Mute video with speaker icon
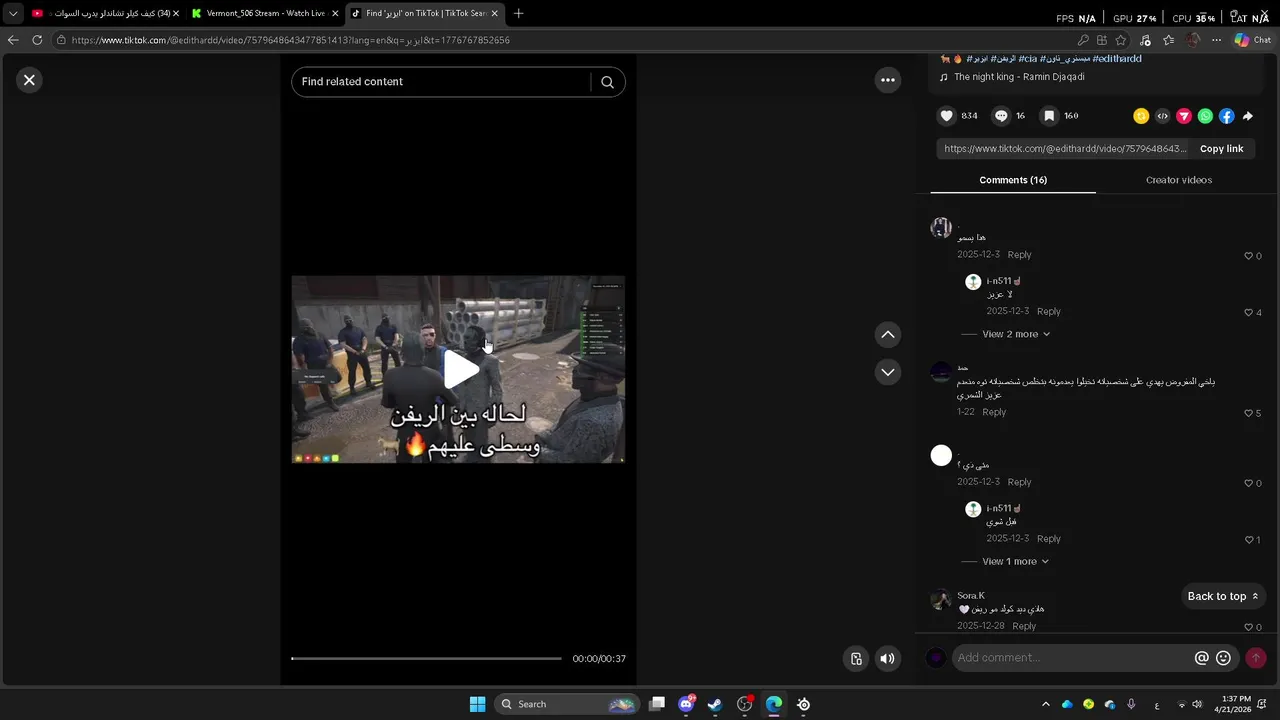 tap(887, 658)
